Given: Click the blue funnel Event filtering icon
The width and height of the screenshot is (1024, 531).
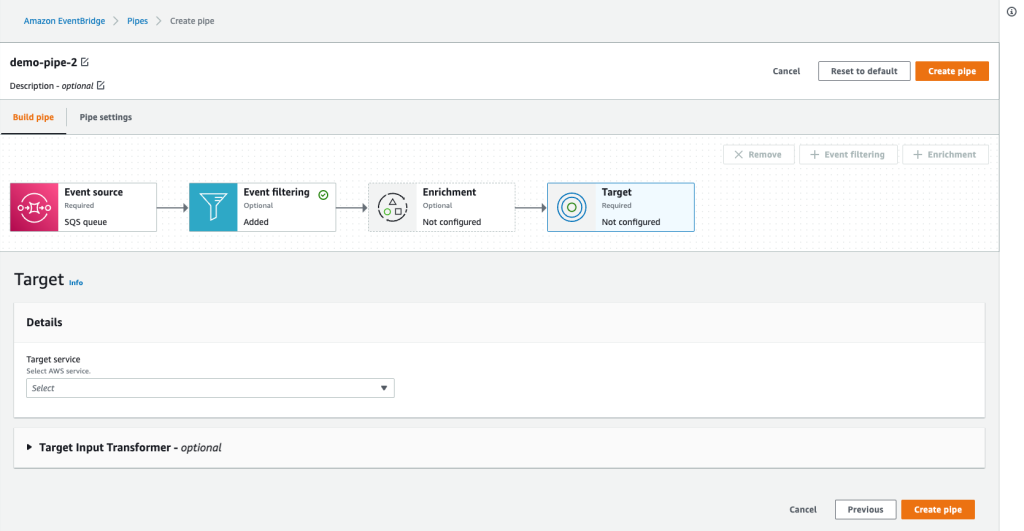Looking at the screenshot, I should (213, 207).
